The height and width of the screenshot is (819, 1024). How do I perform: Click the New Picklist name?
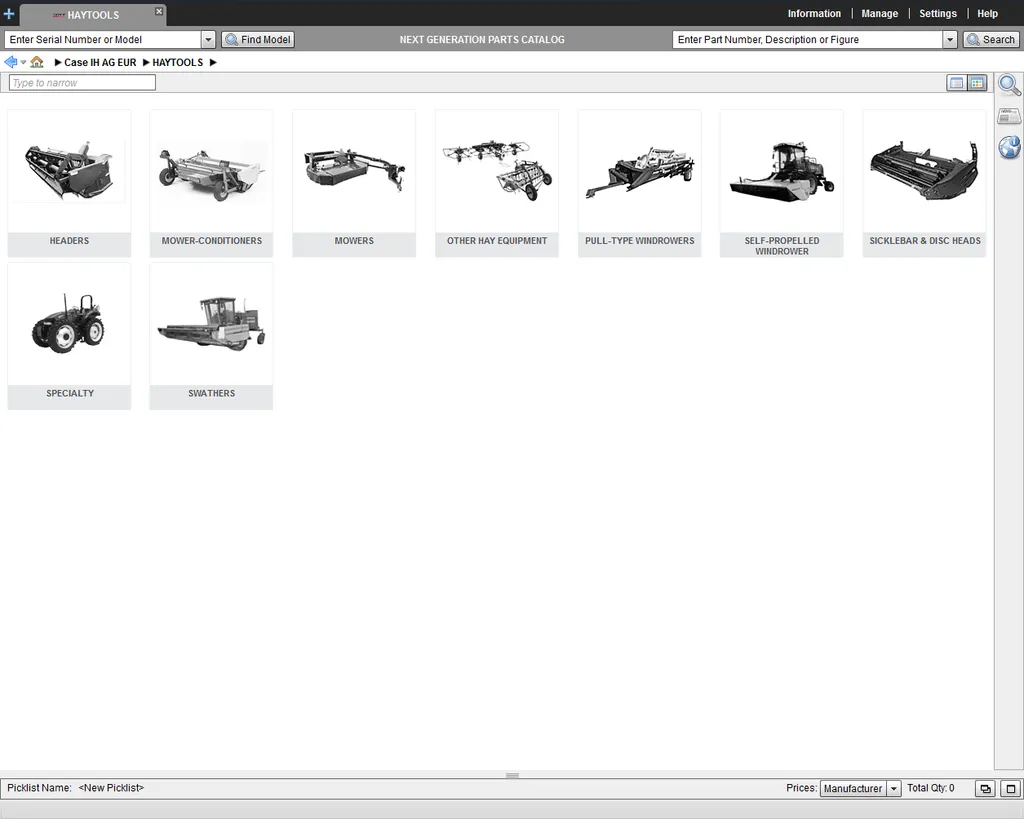(111, 788)
